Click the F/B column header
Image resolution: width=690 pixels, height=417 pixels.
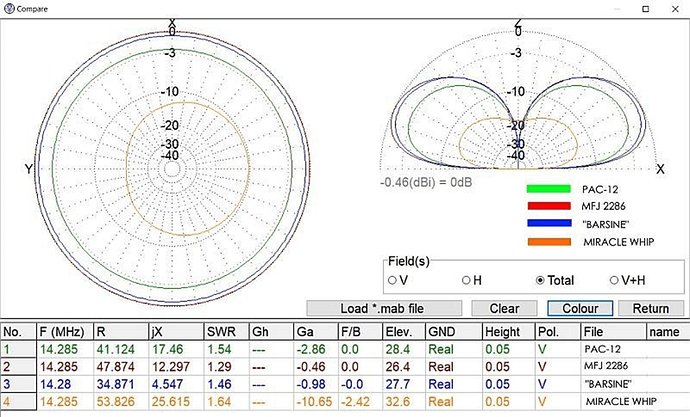click(360, 332)
